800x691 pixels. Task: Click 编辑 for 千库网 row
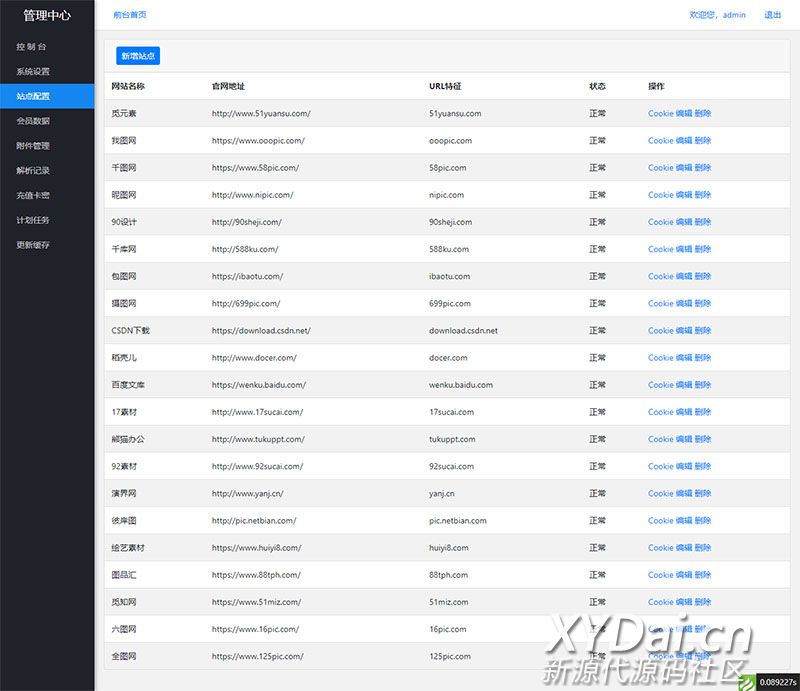(x=684, y=249)
